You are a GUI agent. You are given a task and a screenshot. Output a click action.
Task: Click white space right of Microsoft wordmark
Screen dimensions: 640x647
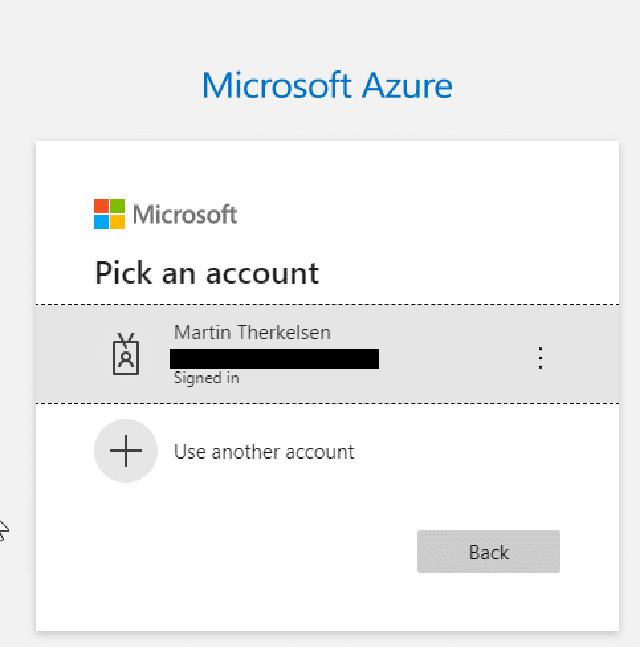[420, 214]
